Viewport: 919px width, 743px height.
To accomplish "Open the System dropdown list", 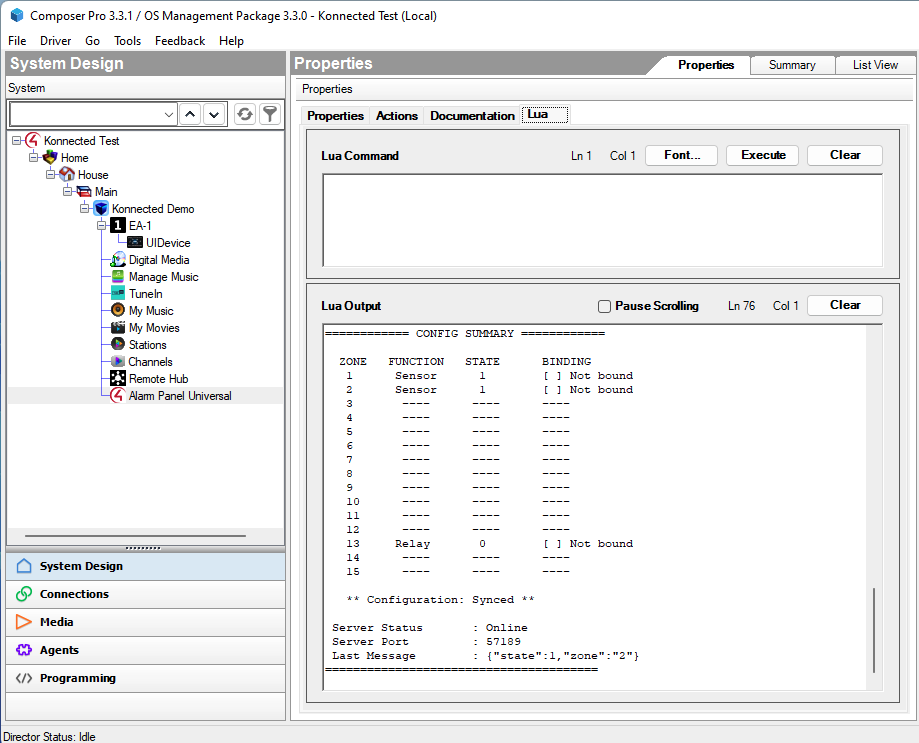I will tap(168, 114).
